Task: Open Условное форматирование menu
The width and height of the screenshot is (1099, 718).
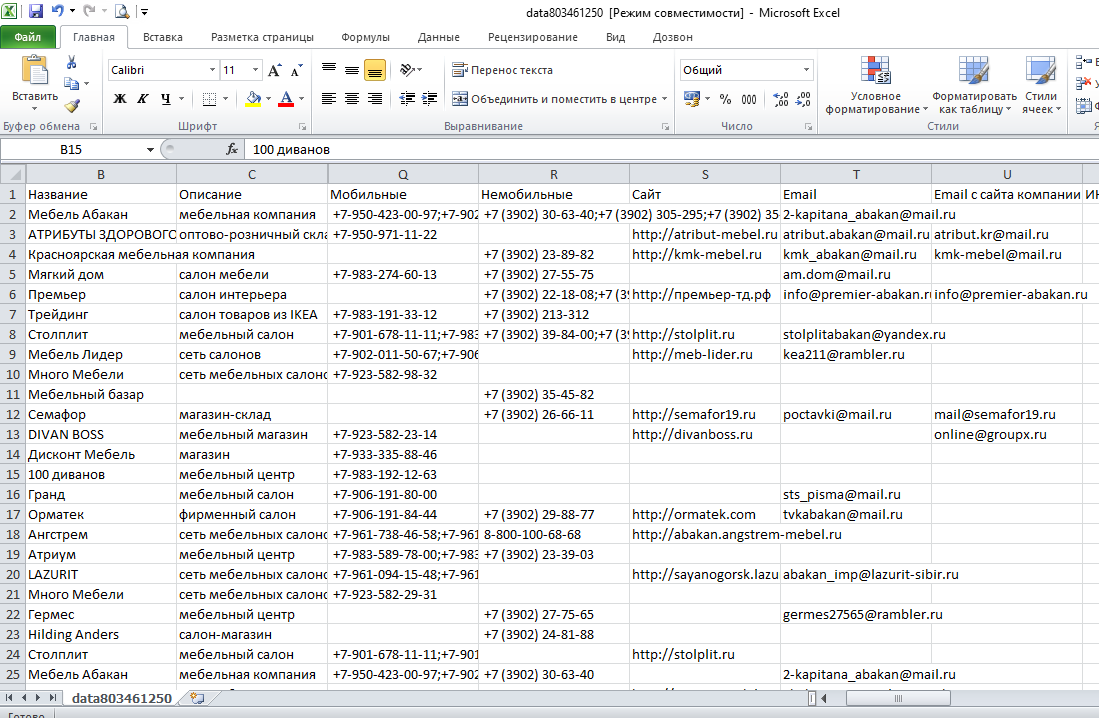Action: pos(876,86)
